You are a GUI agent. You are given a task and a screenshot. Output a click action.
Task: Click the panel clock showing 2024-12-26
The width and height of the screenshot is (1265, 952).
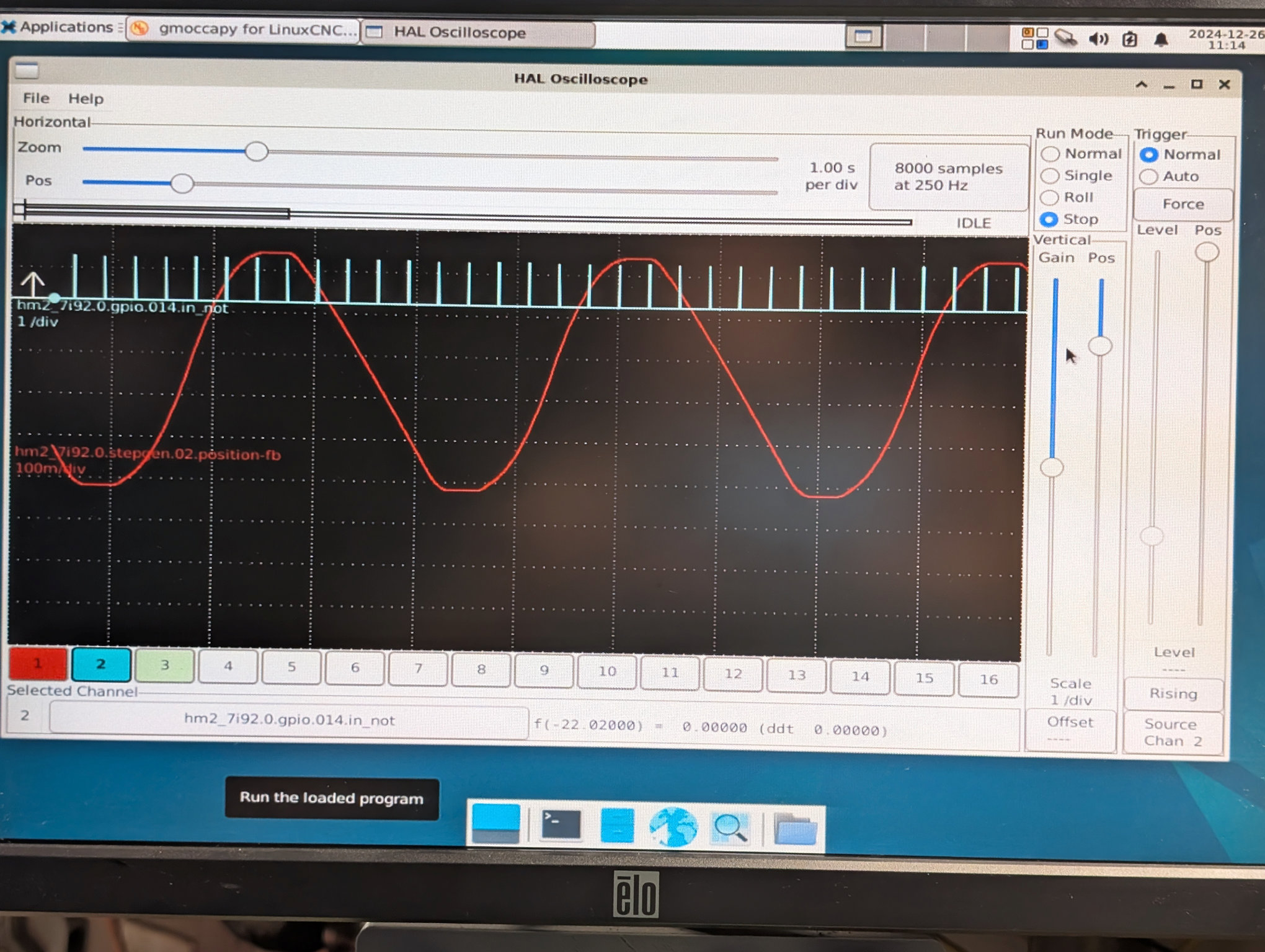[x=1225, y=39]
